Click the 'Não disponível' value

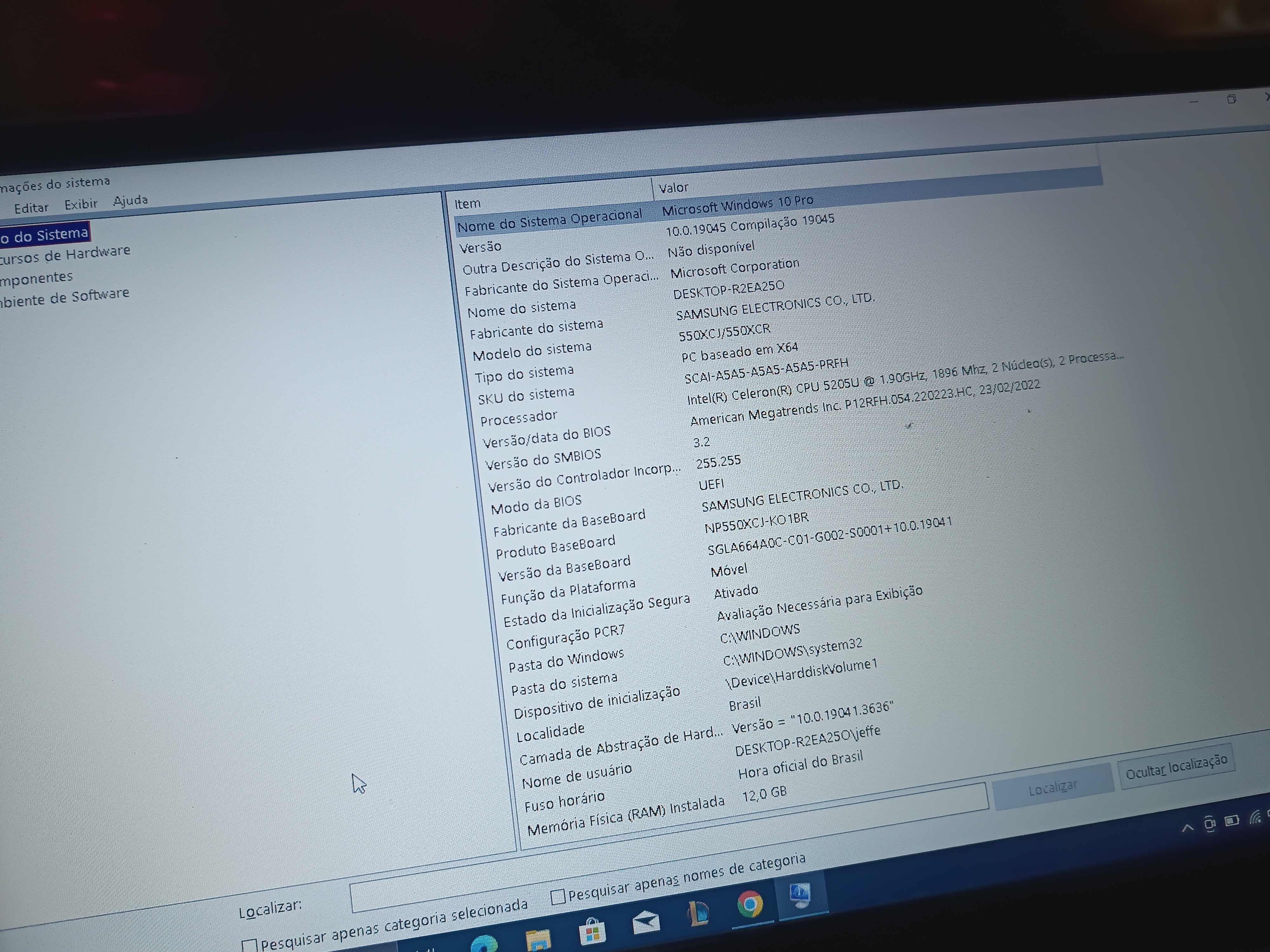click(x=711, y=249)
